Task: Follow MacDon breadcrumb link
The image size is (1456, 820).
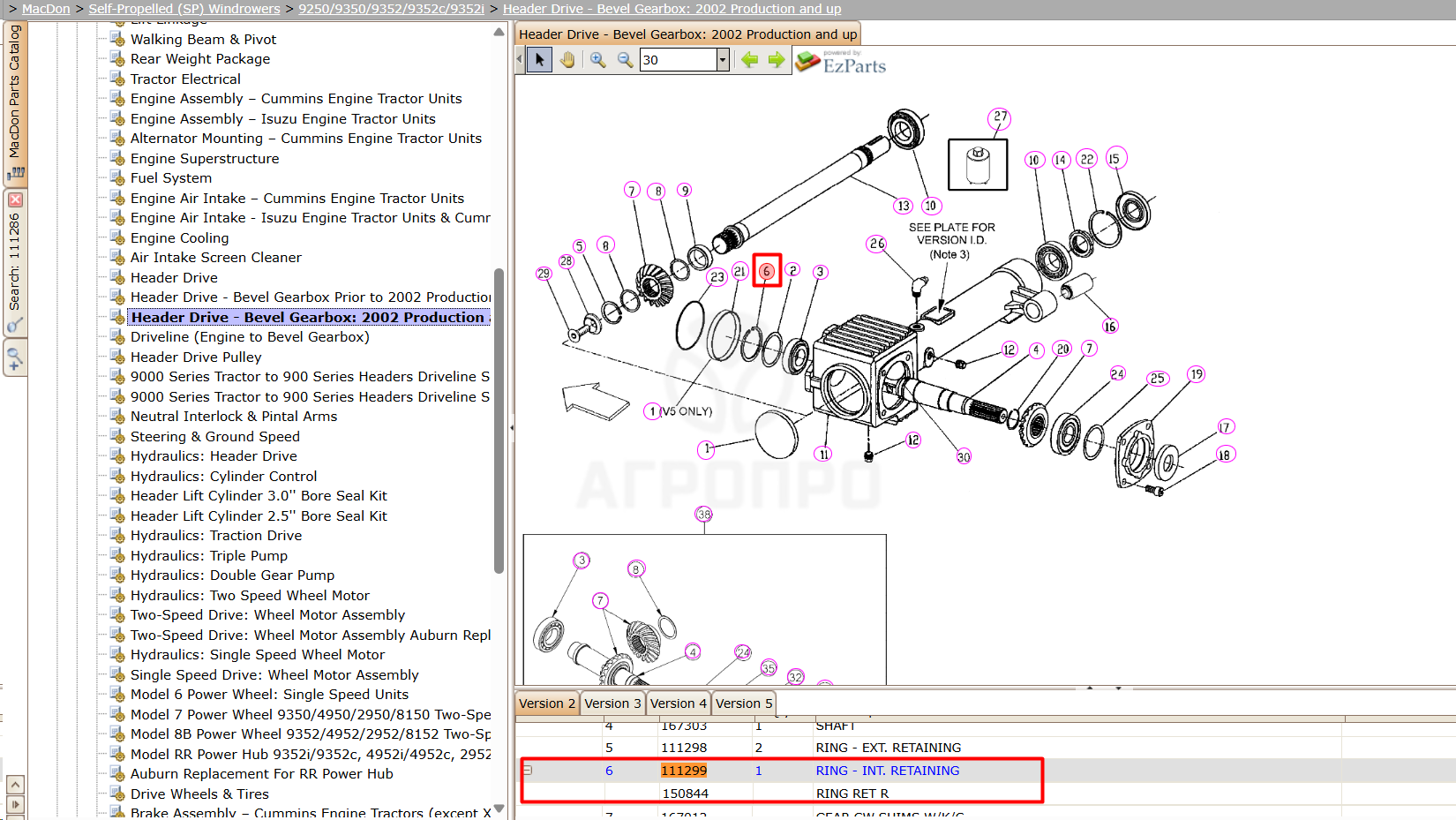Action: pyautogui.click(x=46, y=9)
